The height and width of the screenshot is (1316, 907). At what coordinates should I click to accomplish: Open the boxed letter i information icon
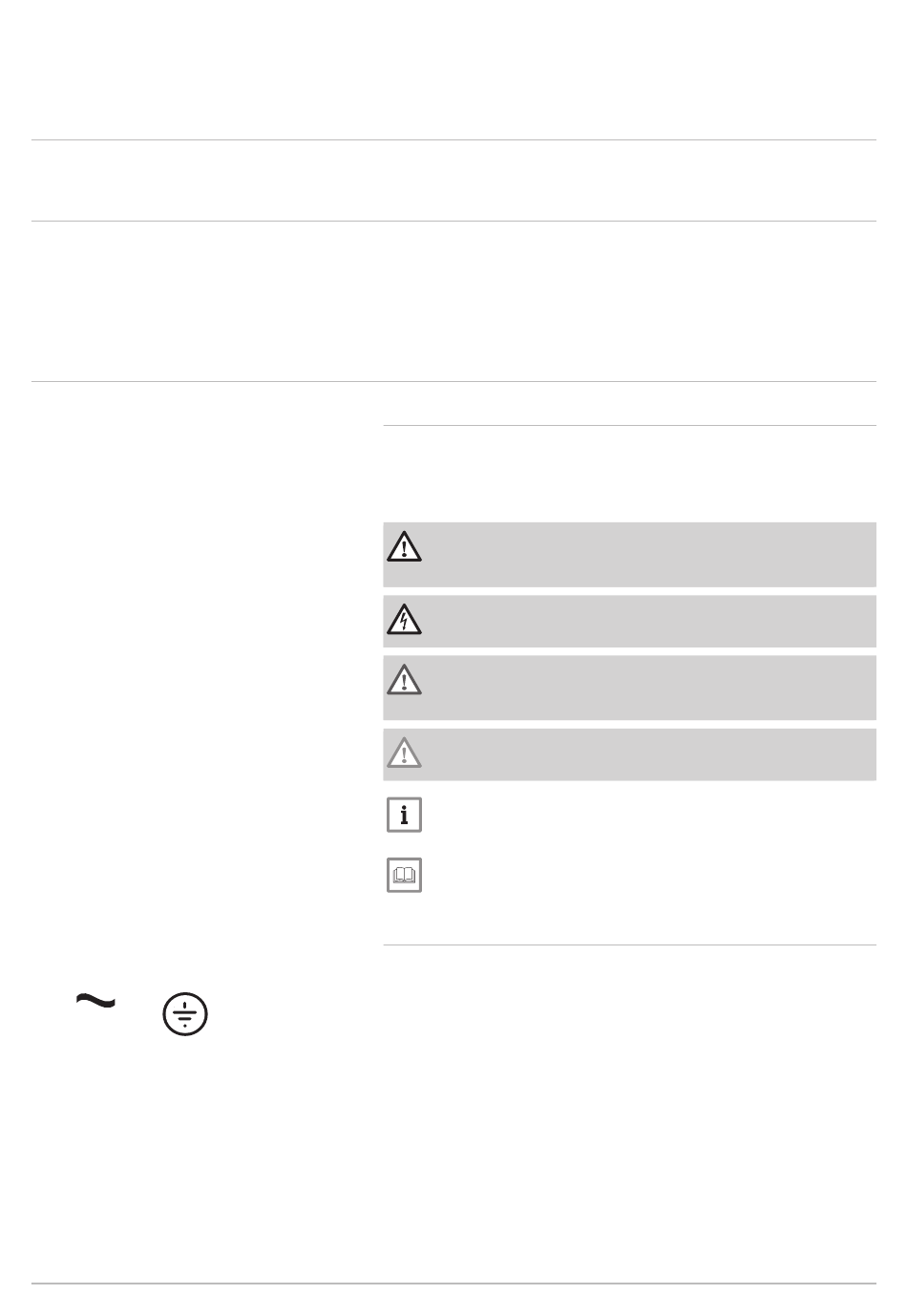coord(404,816)
